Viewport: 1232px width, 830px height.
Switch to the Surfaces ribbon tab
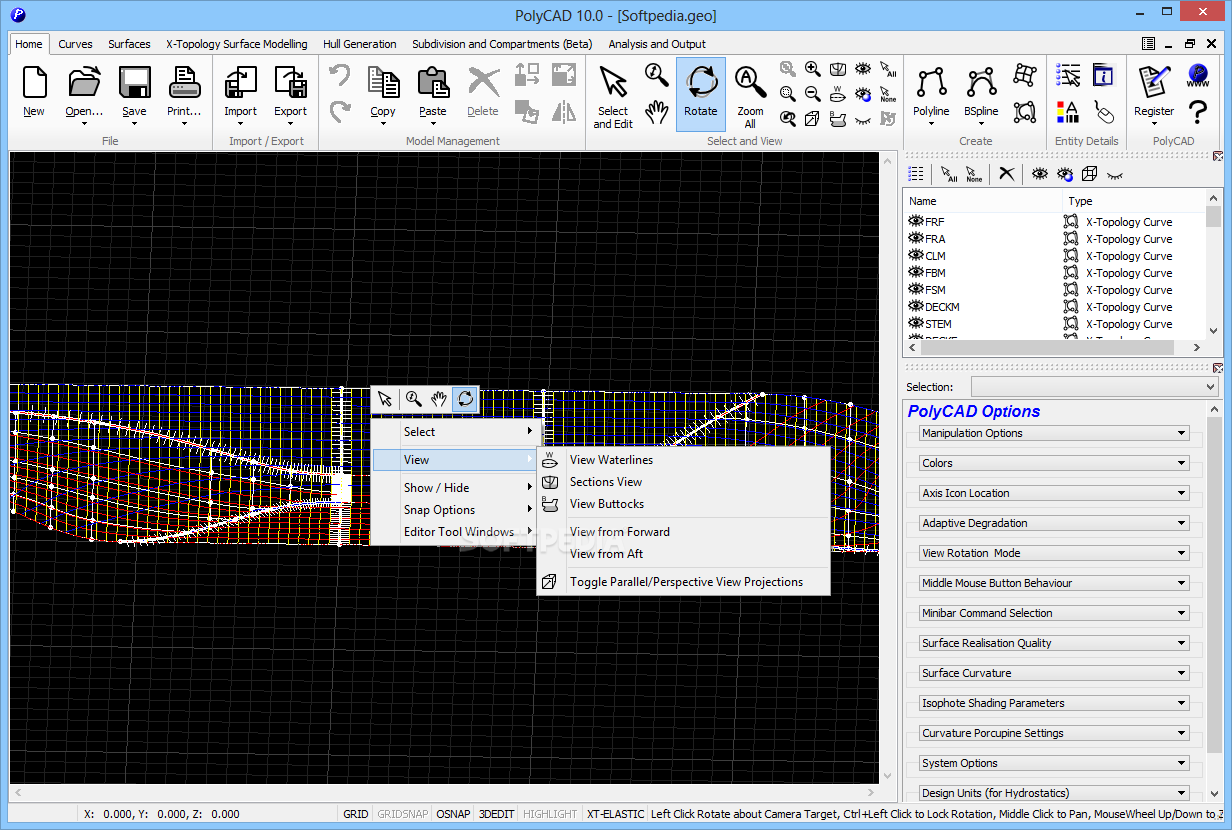(x=130, y=44)
